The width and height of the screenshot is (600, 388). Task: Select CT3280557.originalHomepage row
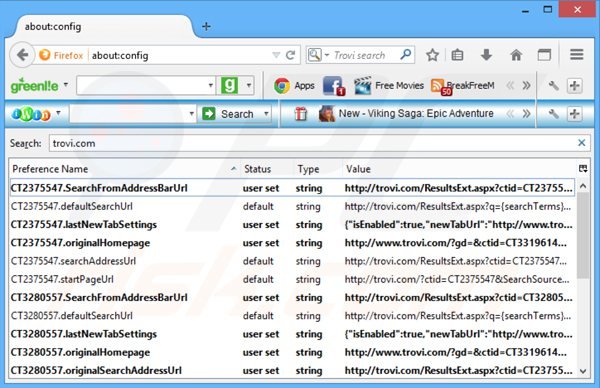(292, 352)
